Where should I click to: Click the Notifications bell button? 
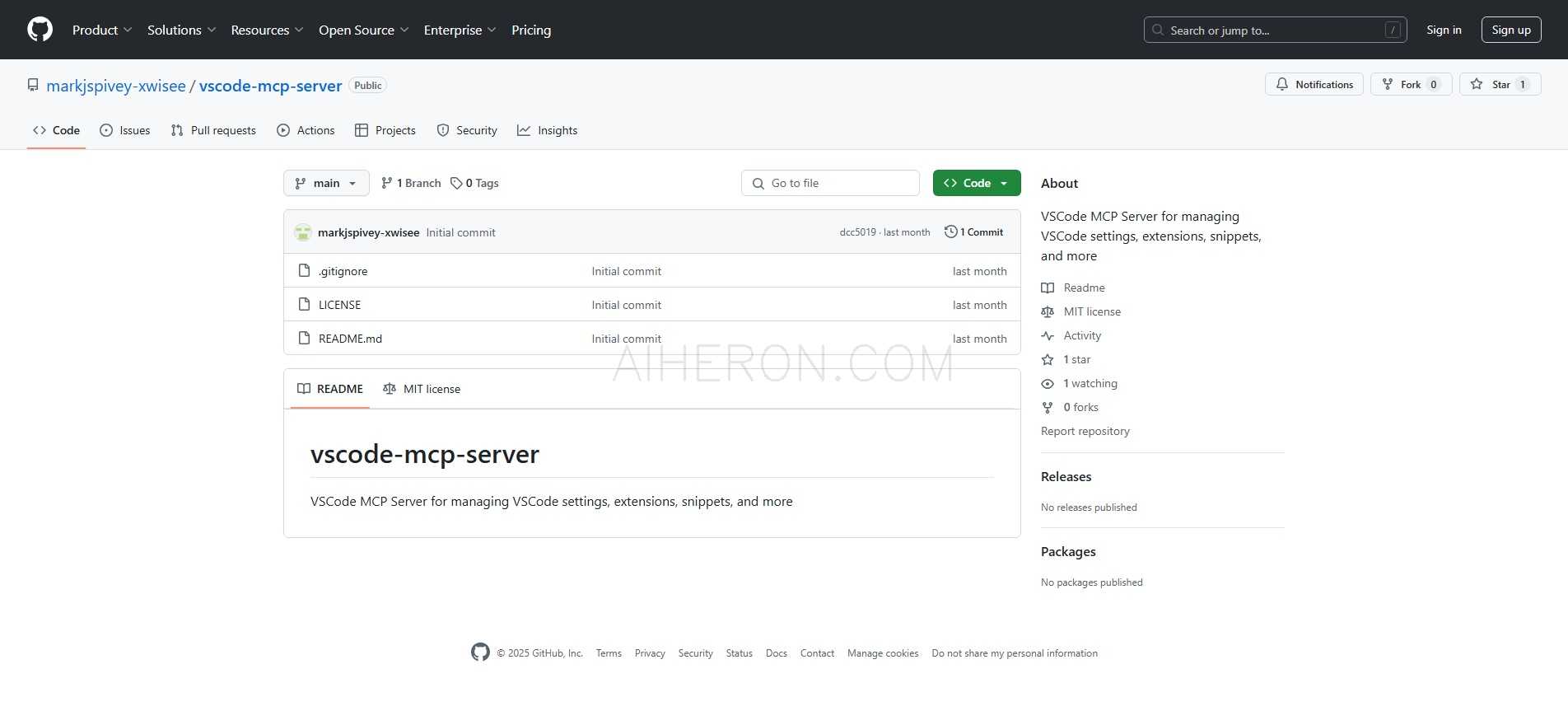1314,84
